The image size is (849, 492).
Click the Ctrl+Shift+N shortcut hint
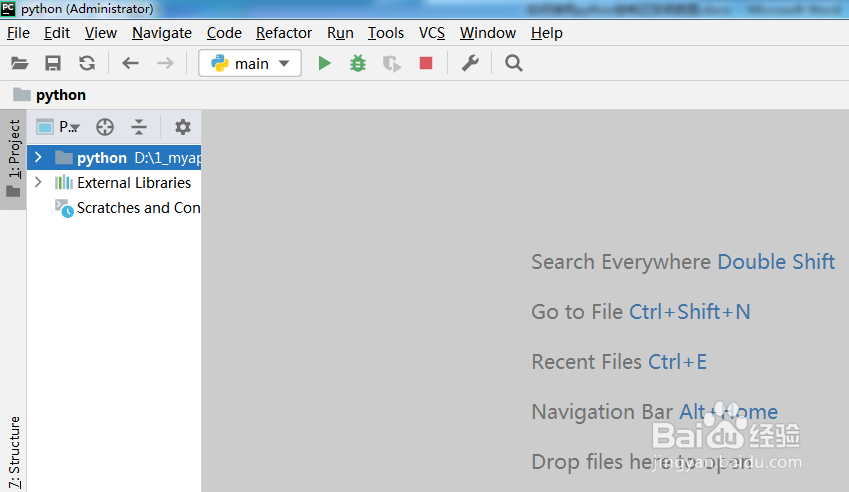(x=690, y=312)
